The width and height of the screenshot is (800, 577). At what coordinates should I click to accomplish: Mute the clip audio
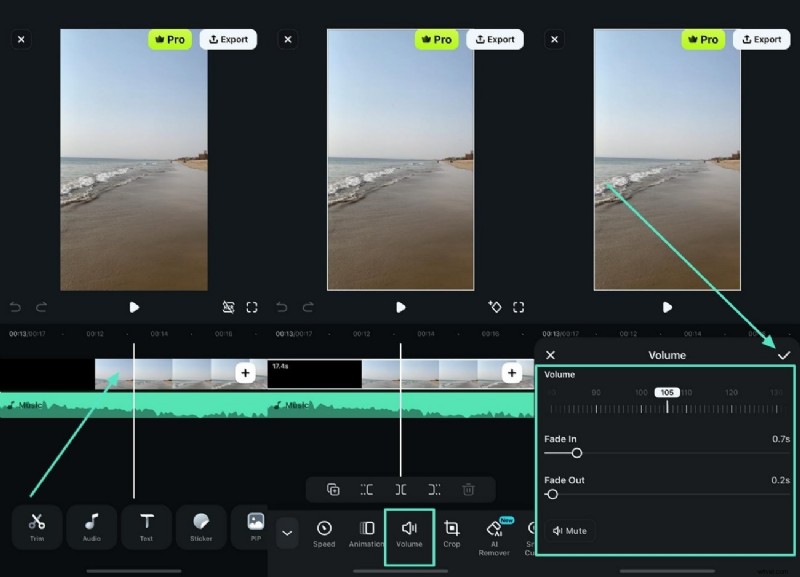tap(568, 531)
